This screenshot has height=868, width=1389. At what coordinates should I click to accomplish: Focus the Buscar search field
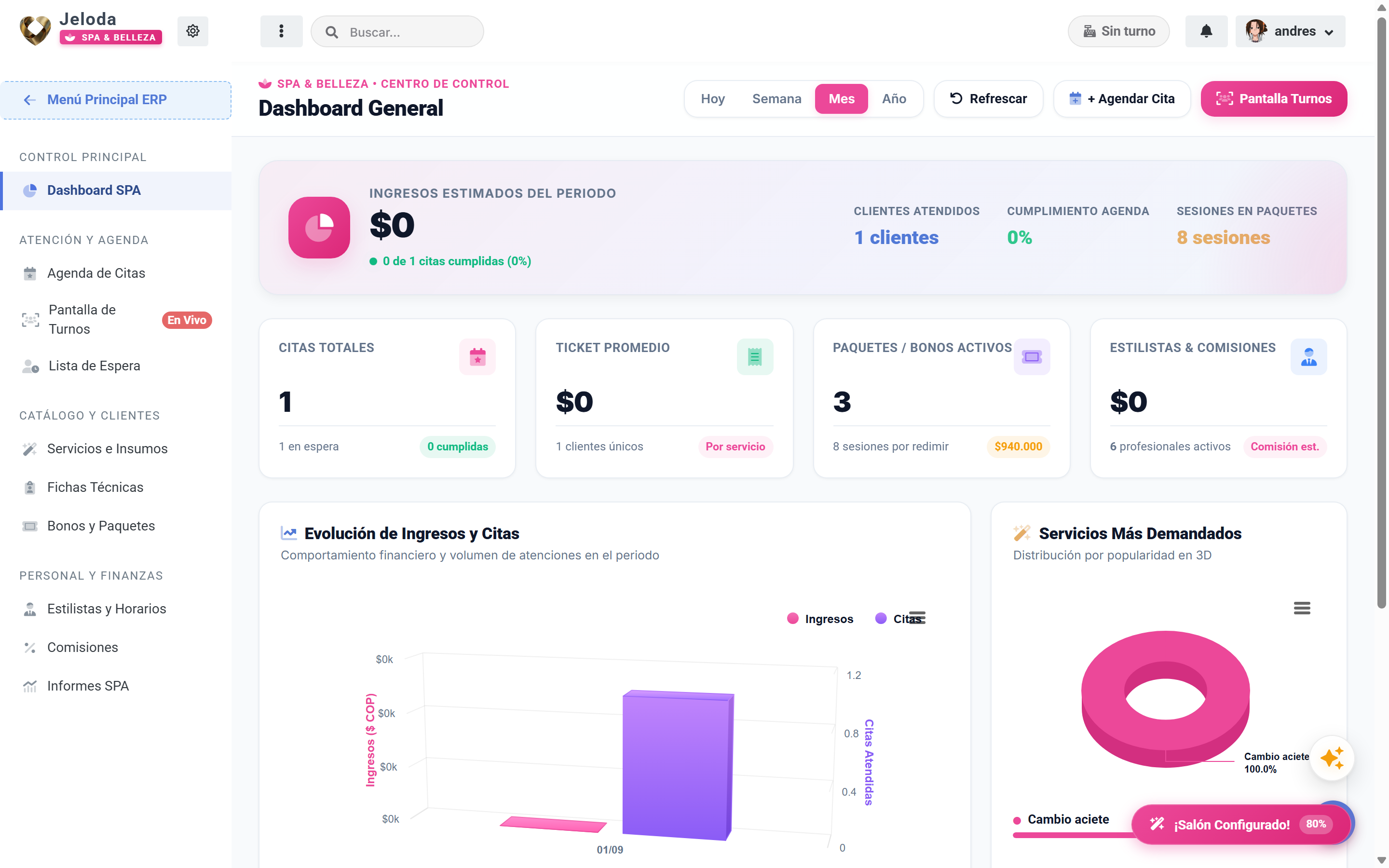click(397, 31)
